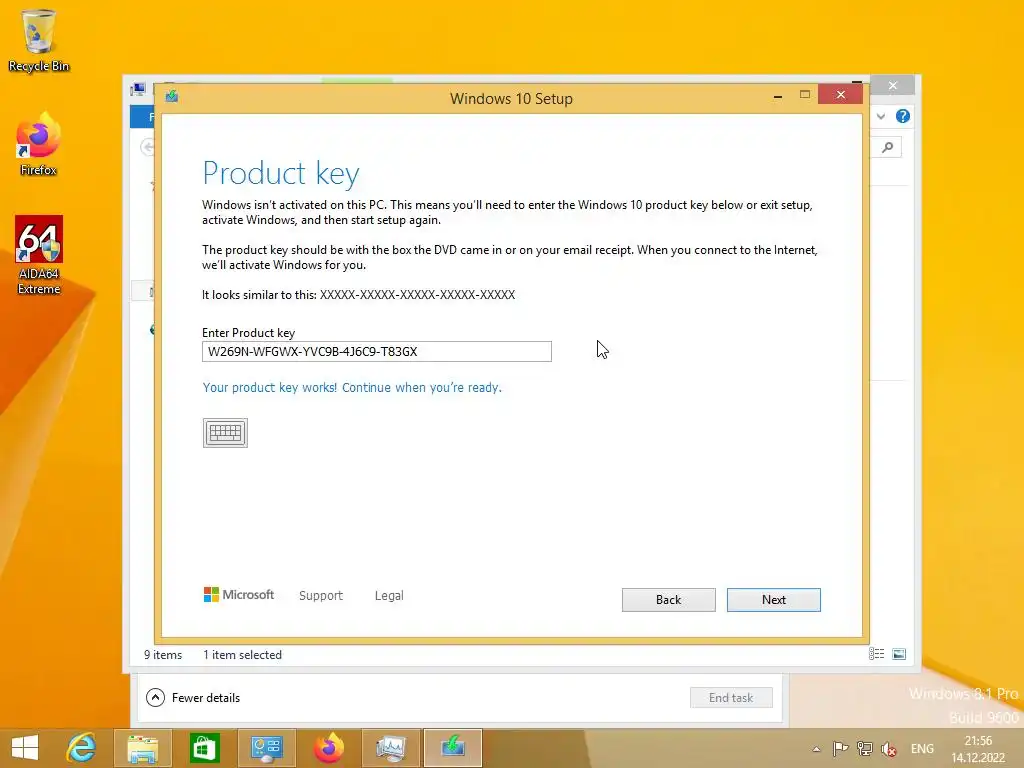Launch Internet Explorer from the taskbar
This screenshot has width=1024, height=768.
point(82,748)
